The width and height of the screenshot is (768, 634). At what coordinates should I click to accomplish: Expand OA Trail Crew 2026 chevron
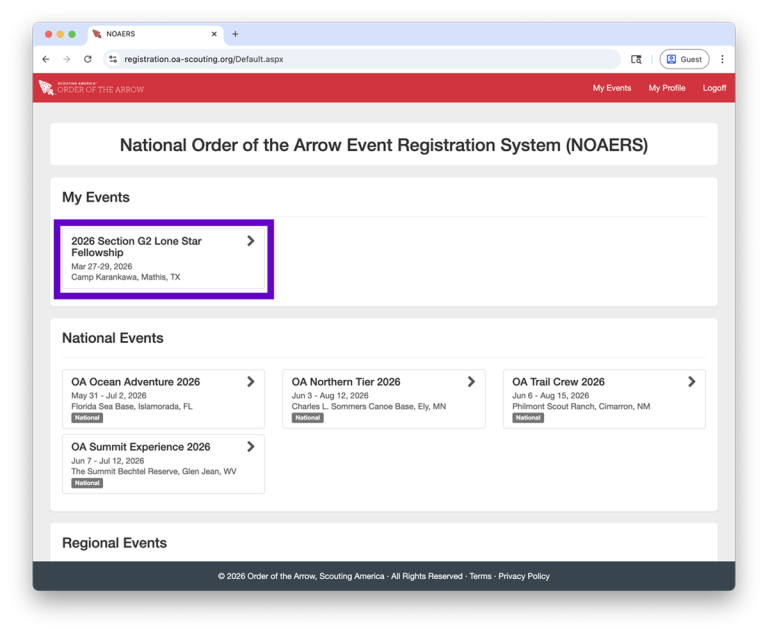[691, 382]
